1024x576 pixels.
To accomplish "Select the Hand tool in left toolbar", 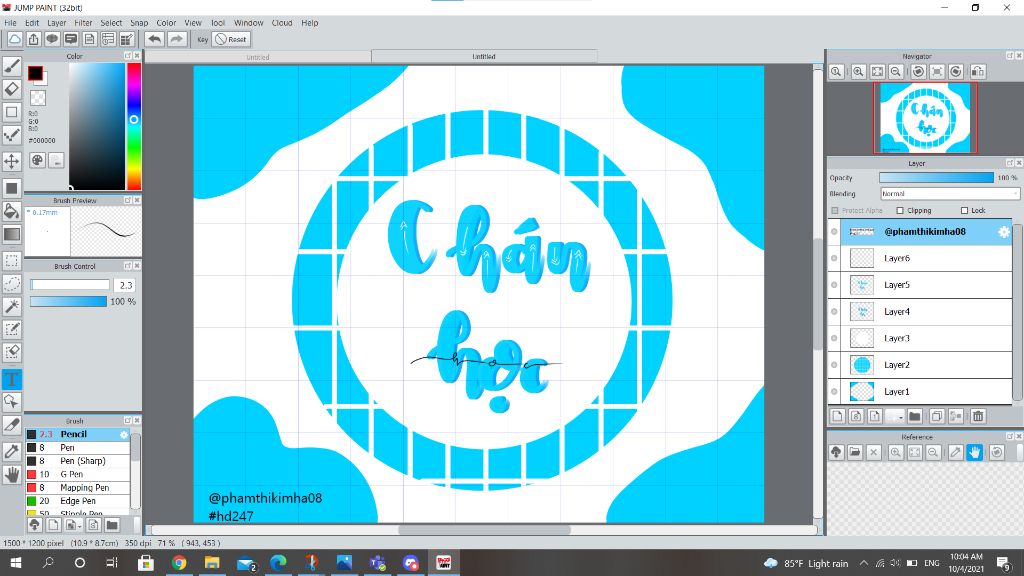I will (12, 475).
